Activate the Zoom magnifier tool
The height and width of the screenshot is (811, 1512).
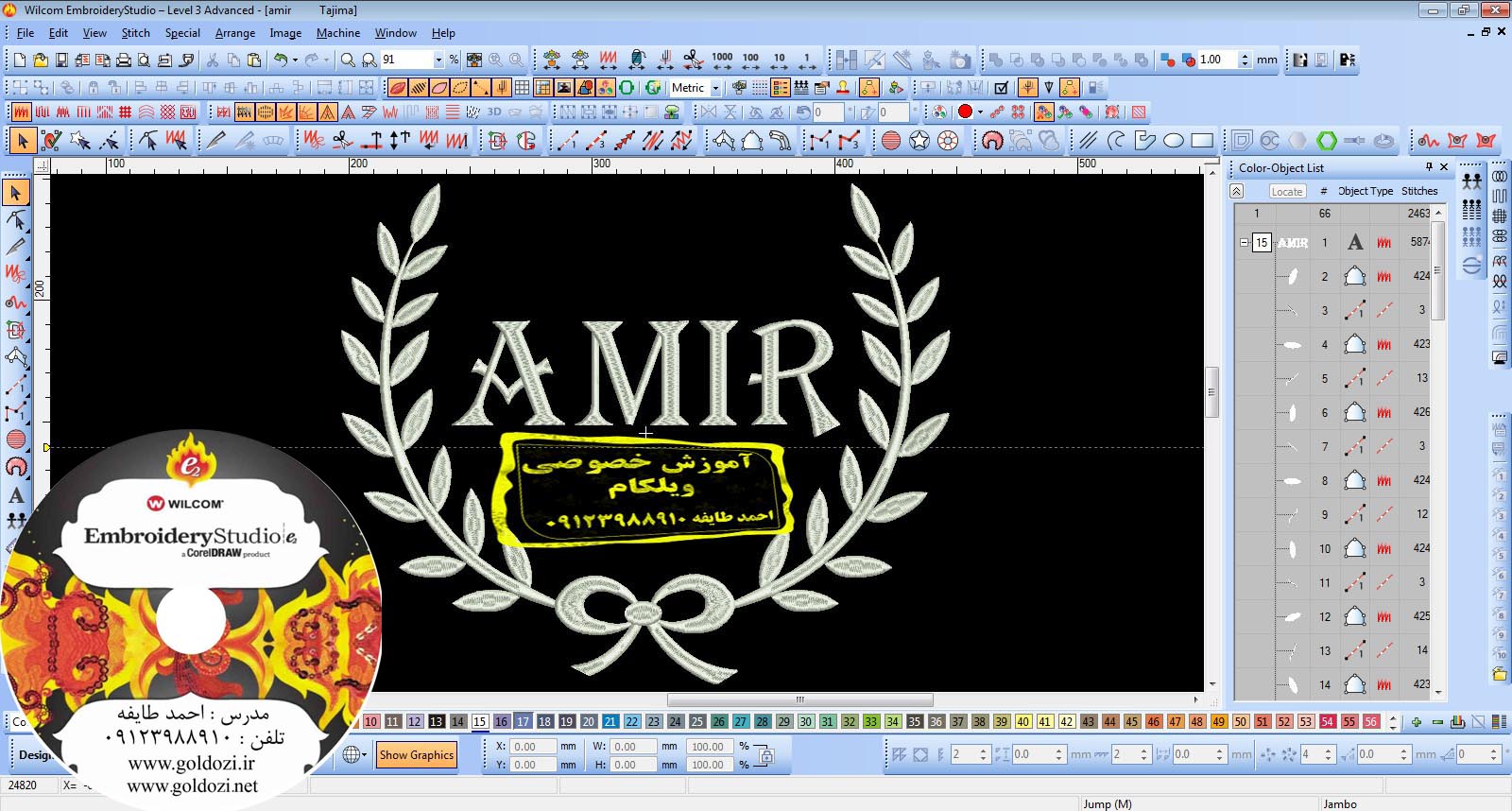click(348, 60)
